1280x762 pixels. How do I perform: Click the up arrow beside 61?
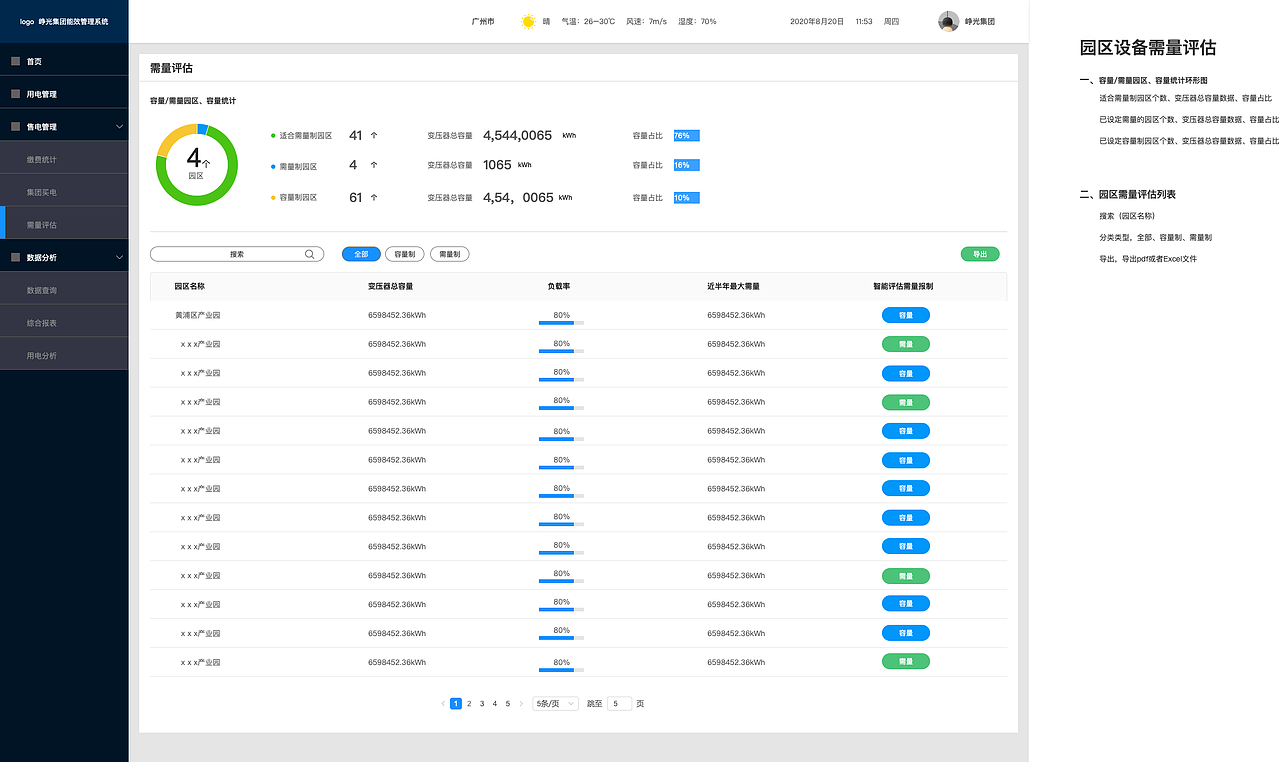pyautogui.click(x=374, y=198)
